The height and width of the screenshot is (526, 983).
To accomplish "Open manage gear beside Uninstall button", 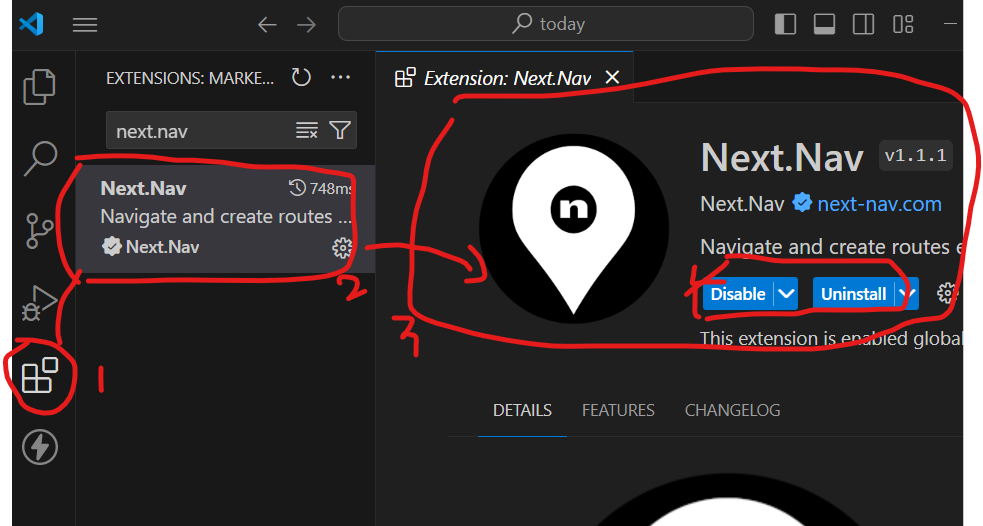I will click(947, 293).
